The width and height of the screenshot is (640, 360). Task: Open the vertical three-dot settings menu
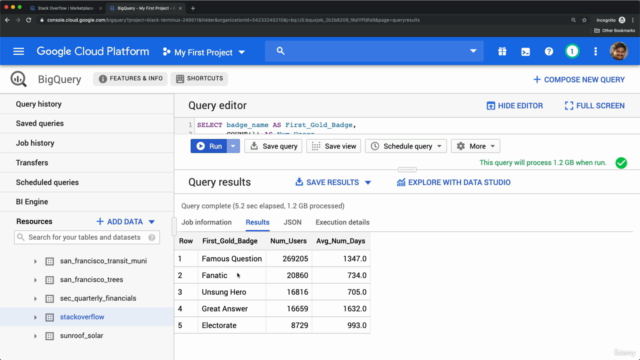click(595, 51)
